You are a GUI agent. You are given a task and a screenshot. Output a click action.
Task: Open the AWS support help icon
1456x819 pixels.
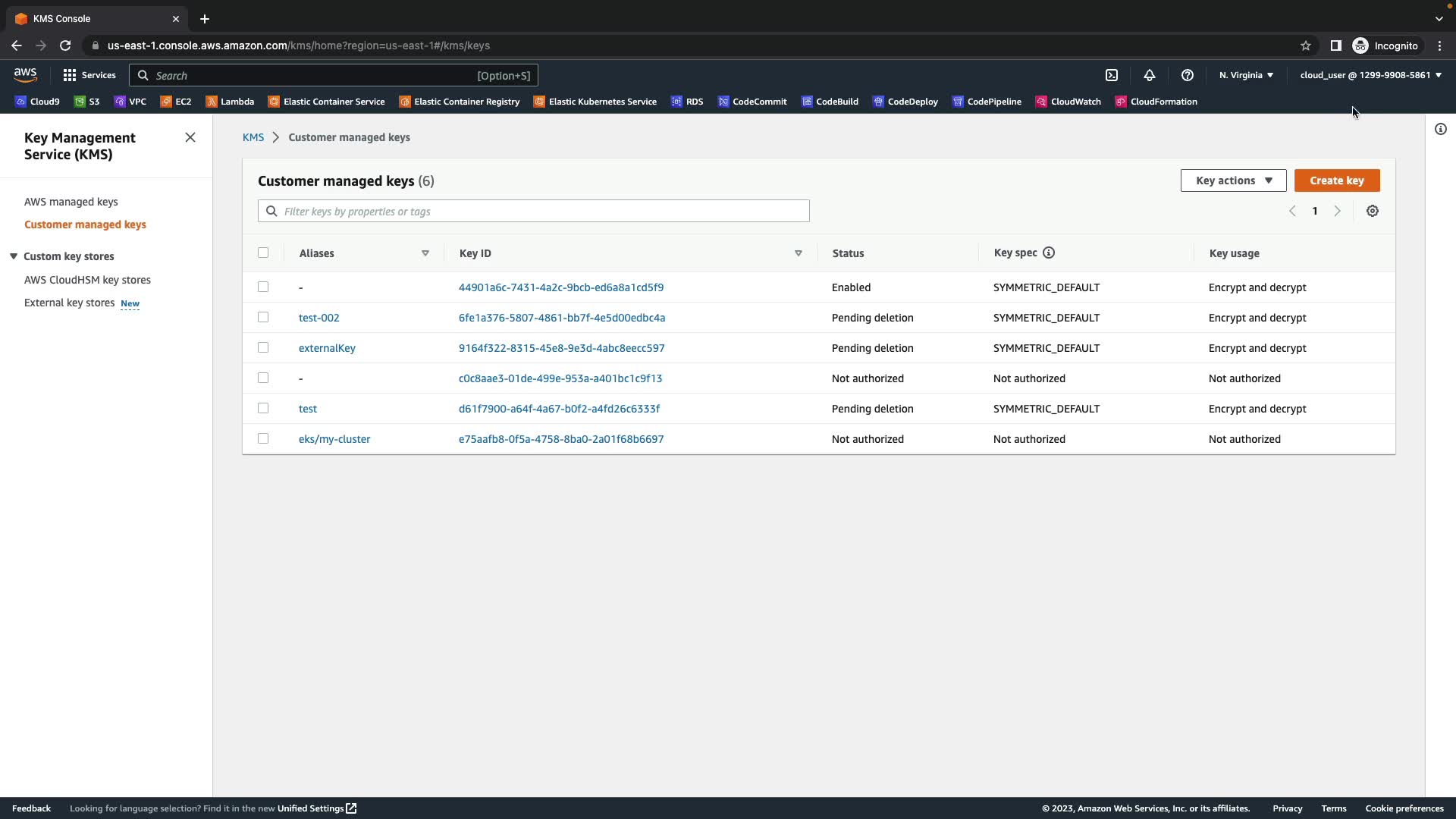click(1187, 75)
